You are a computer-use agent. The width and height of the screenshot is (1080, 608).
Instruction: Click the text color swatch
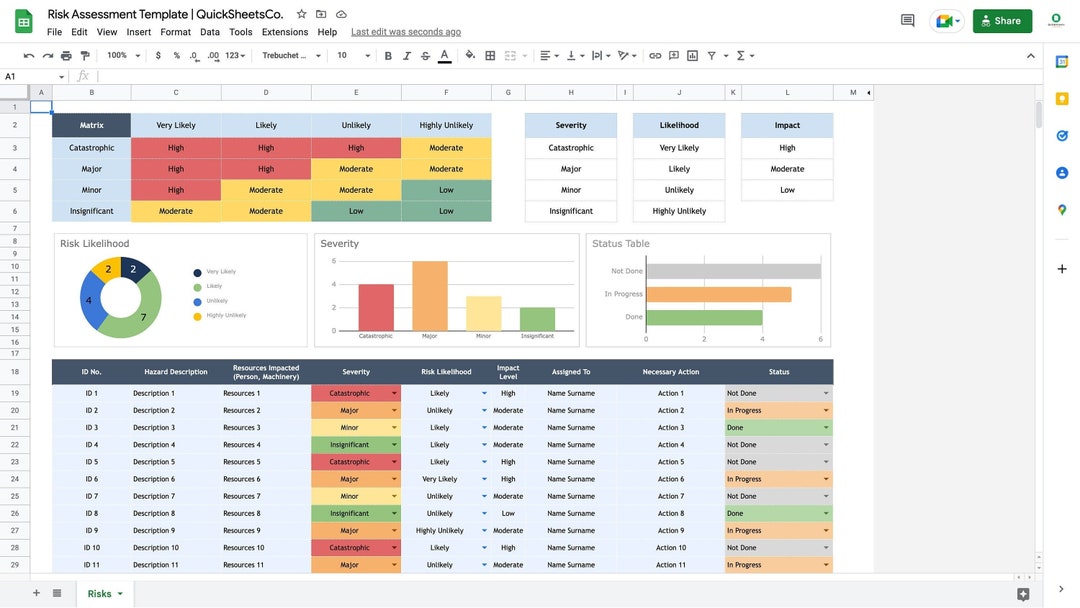444,55
